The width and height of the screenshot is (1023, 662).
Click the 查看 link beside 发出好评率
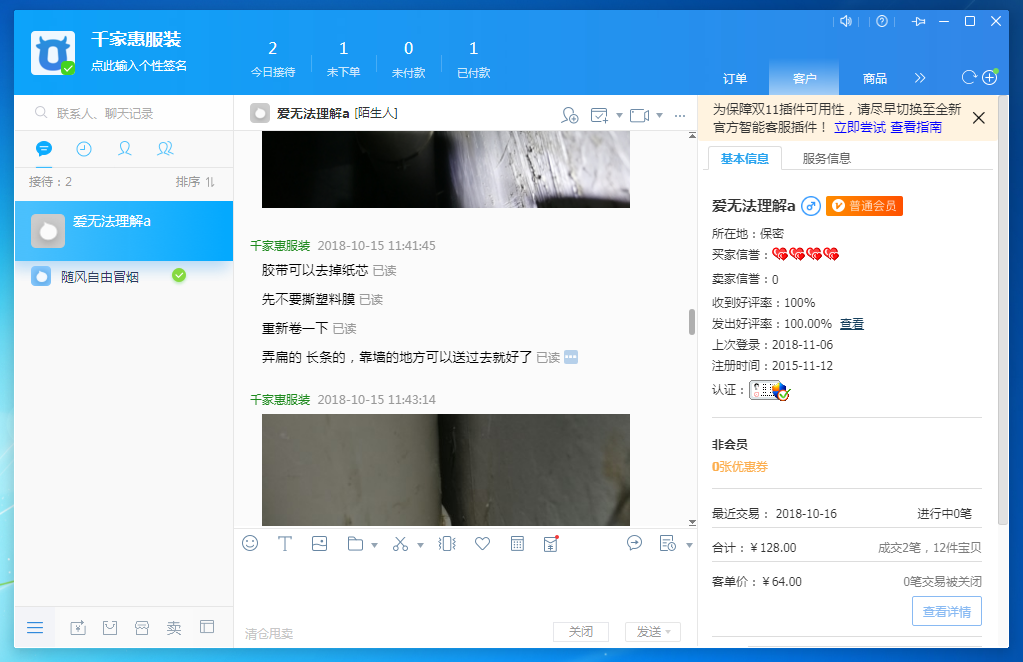click(x=851, y=323)
